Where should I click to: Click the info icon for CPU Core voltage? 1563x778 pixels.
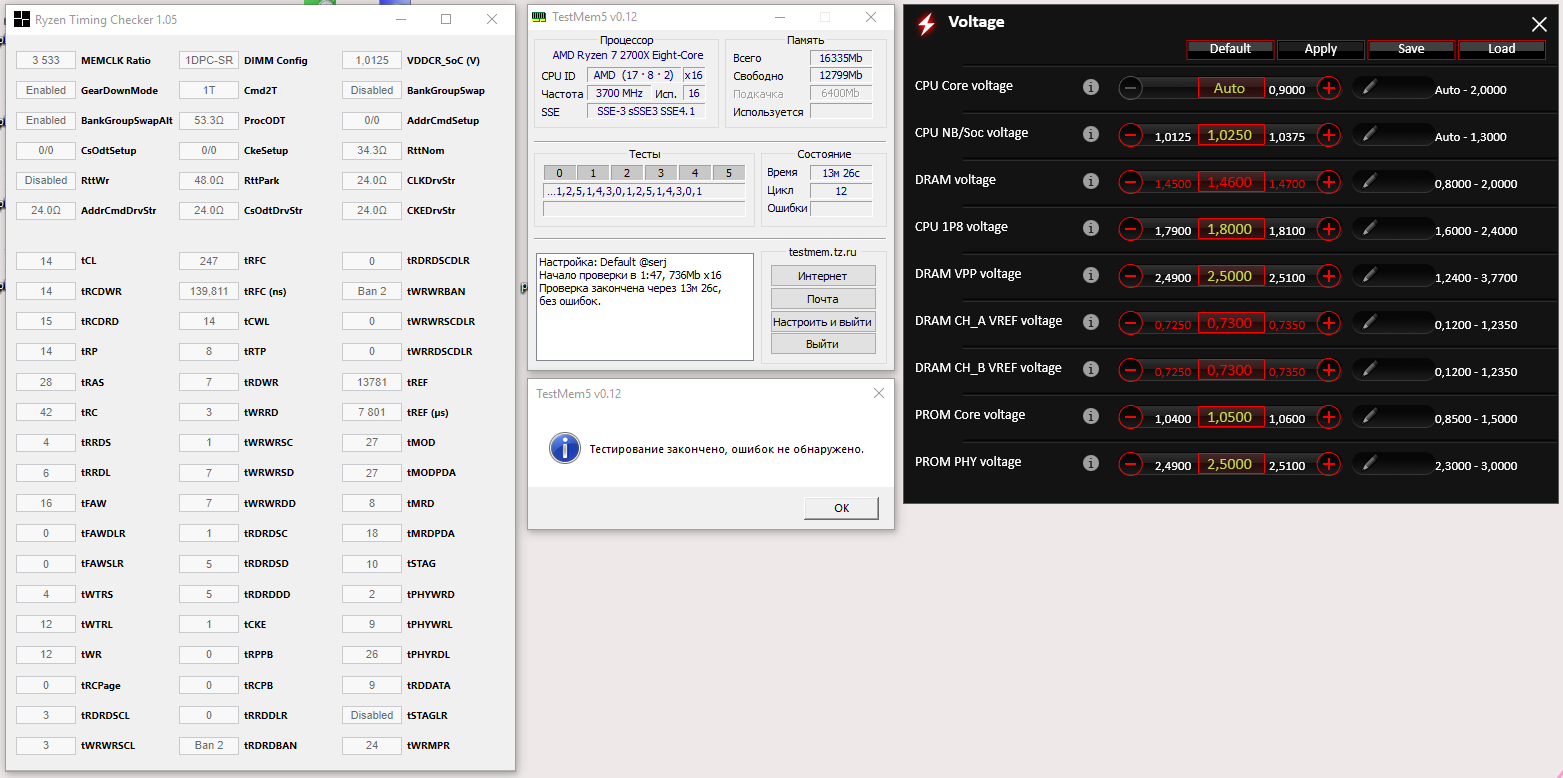1091,88
